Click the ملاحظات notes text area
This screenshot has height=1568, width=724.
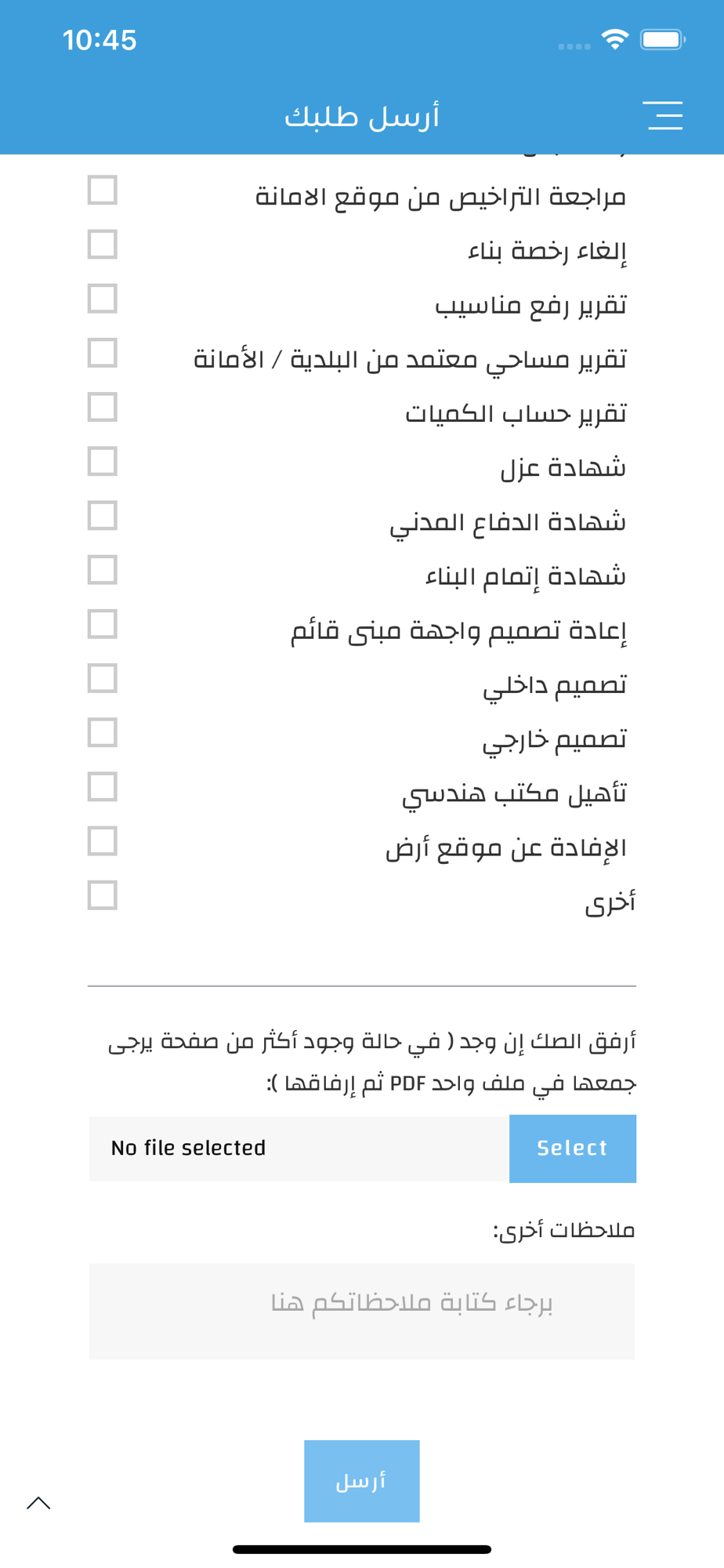362,1311
